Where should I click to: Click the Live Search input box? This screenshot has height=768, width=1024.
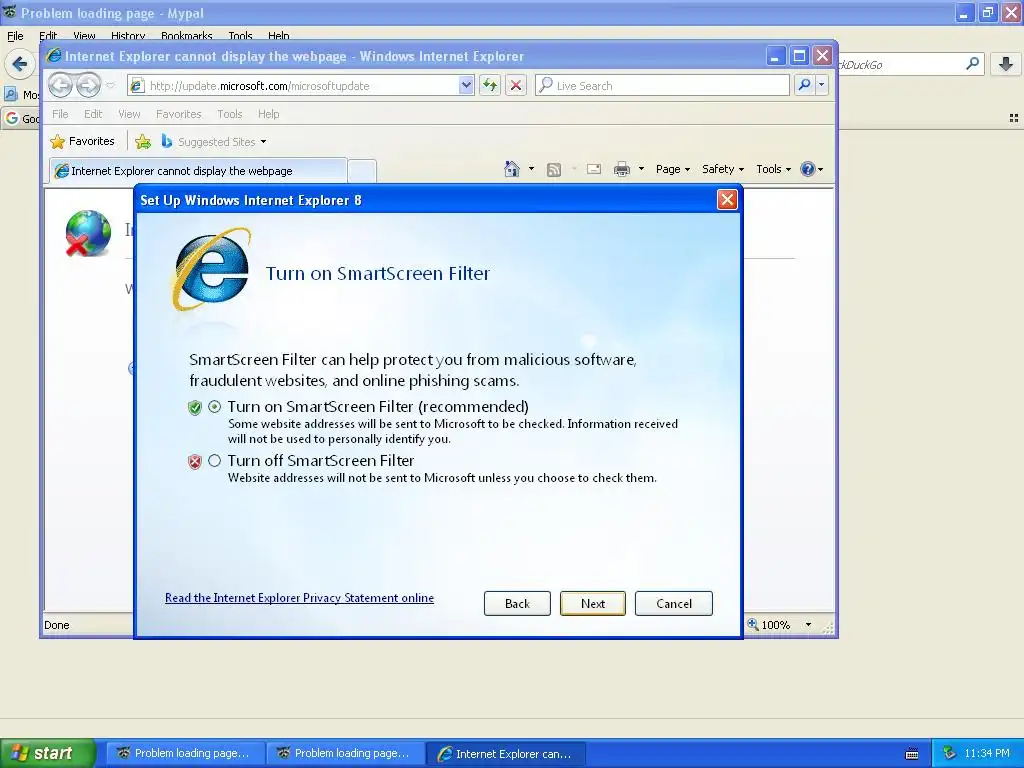662,86
